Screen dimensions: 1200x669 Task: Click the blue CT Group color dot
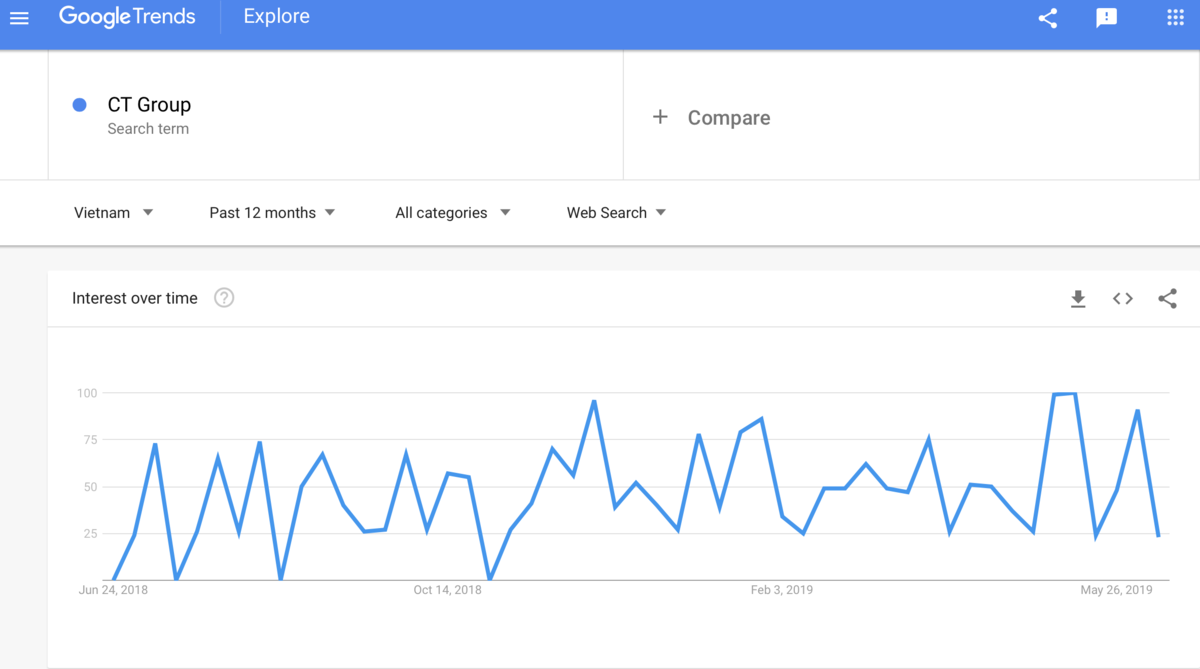tap(80, 105)
